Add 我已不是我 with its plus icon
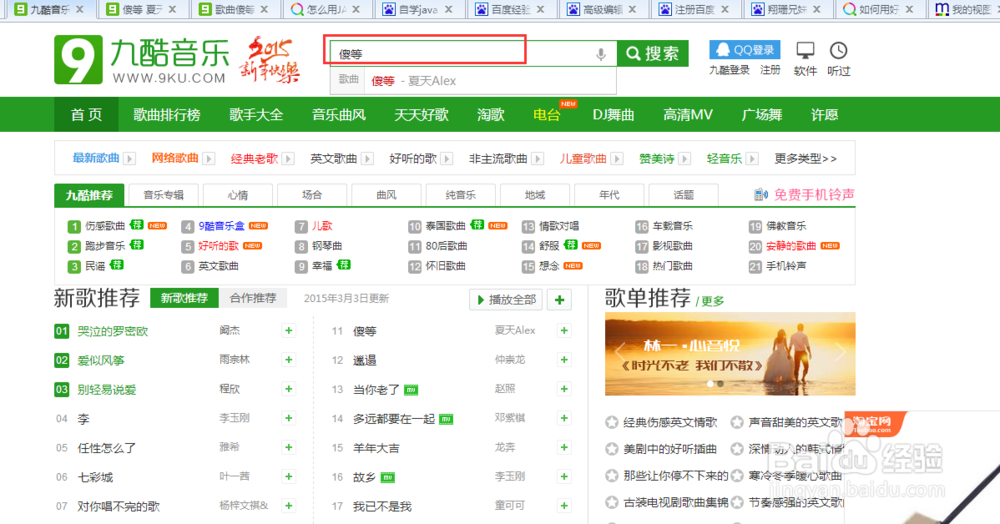 [564, 506]
